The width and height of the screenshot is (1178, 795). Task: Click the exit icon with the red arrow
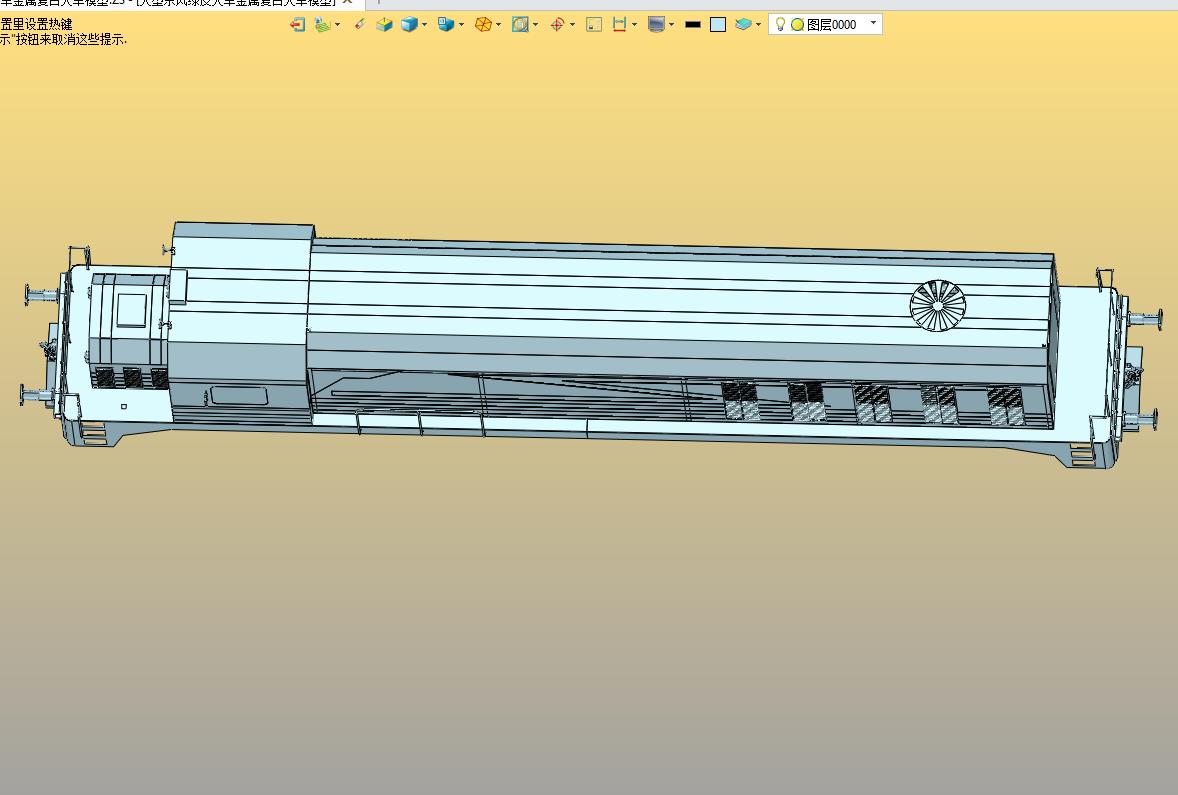click(x=298, y=25)
